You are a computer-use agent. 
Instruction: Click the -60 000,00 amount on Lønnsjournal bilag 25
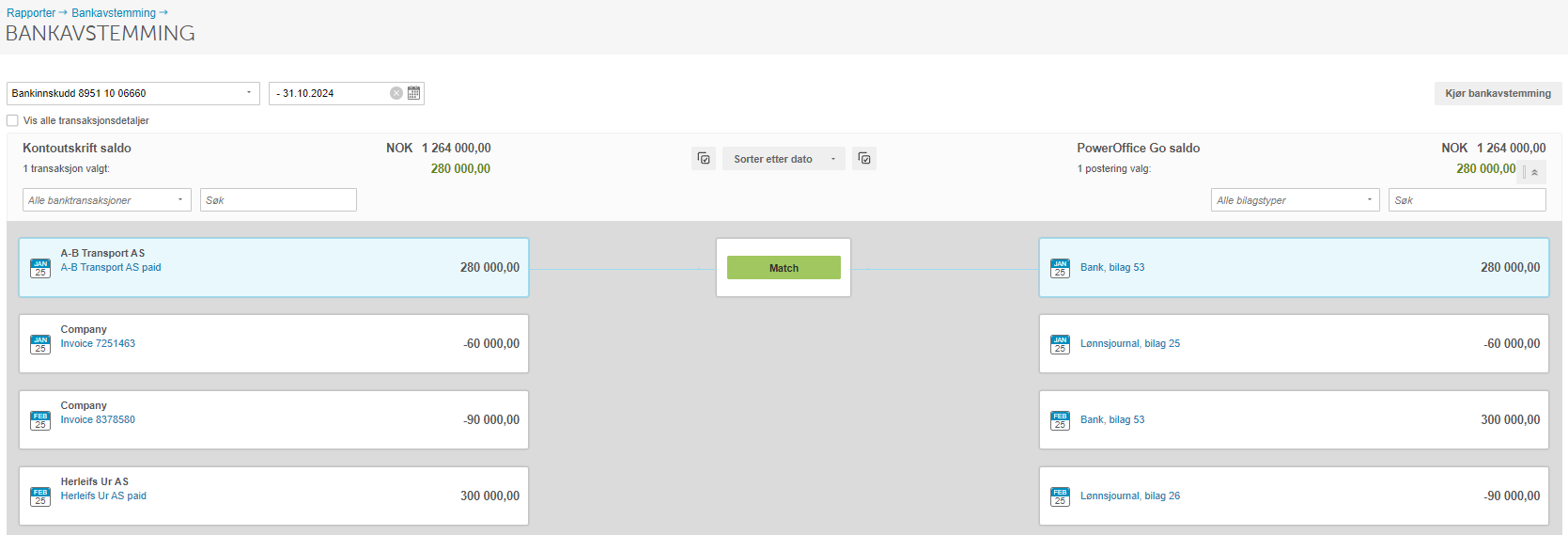click(x=1512, y=343)
